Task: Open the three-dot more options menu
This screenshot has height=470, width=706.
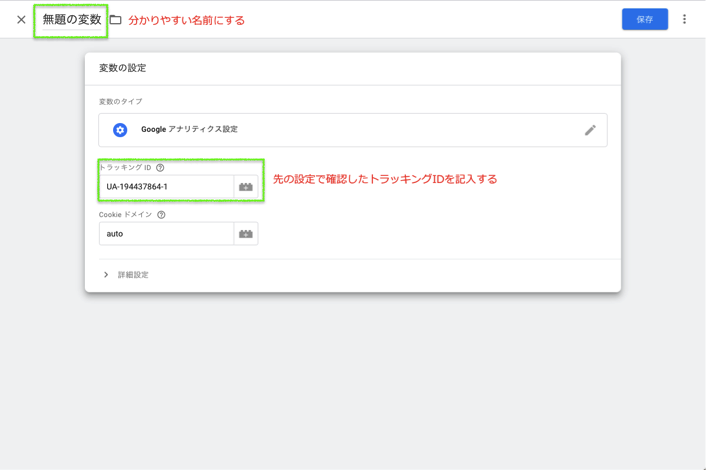Action: tap(684, 19)
